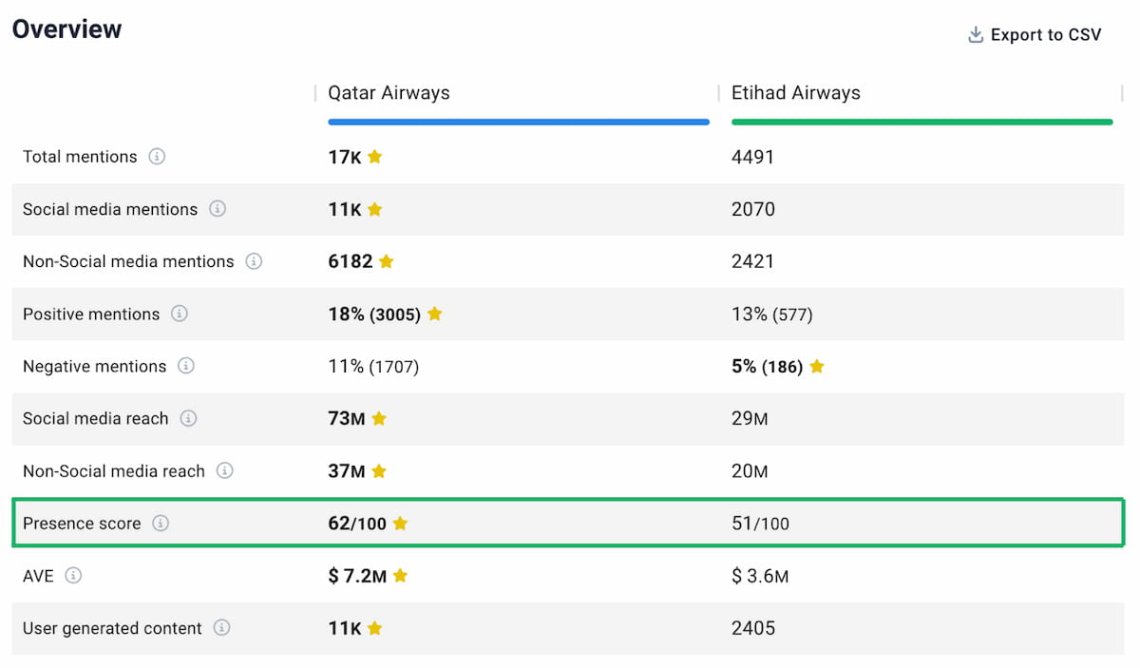The width and height of the screenshot is (1140, 668).
Task: Select the Qatar Airways column header
Action: tap(389, 93)
